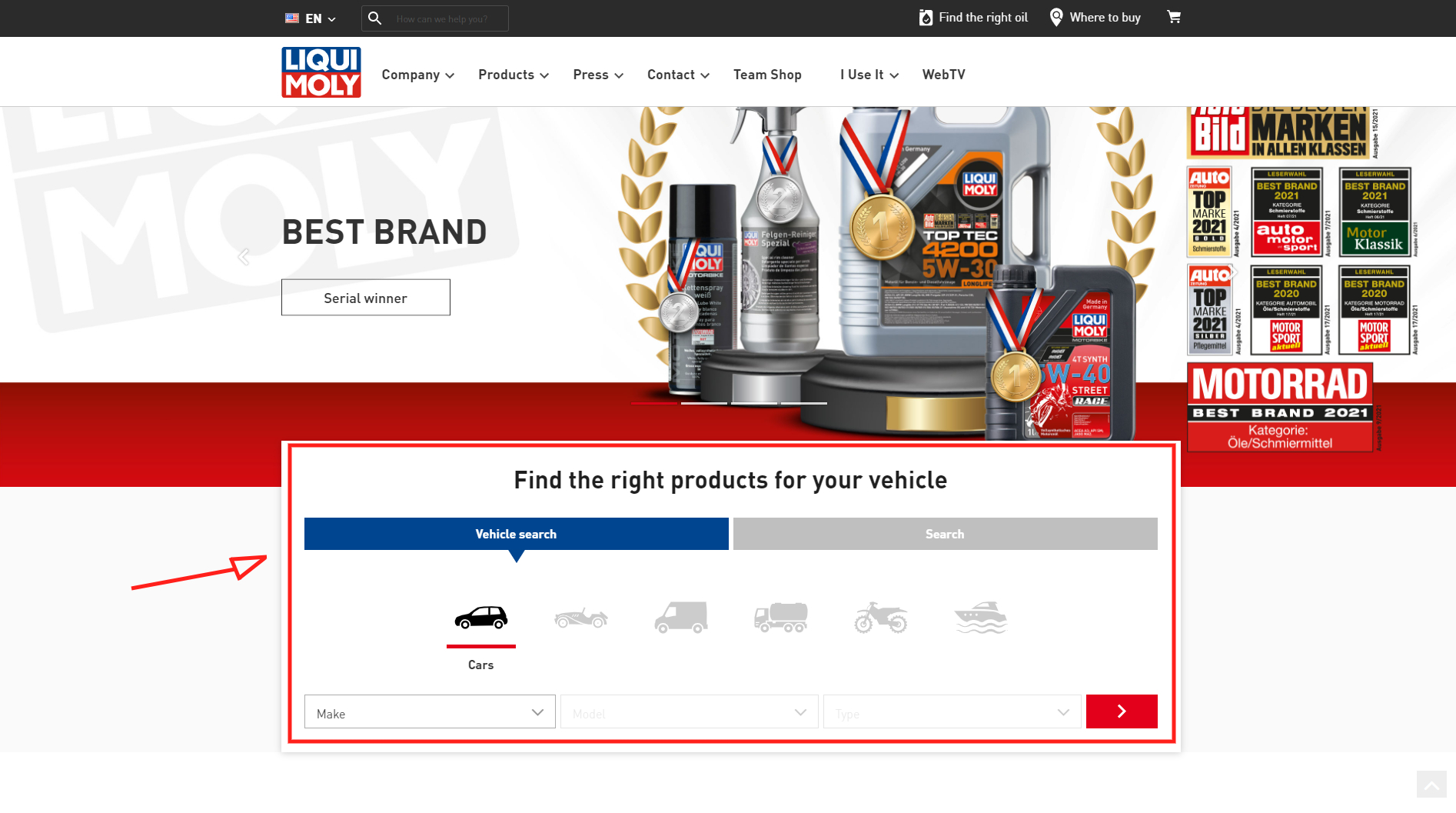Select the classic car vehicle icon

(581, 618)
